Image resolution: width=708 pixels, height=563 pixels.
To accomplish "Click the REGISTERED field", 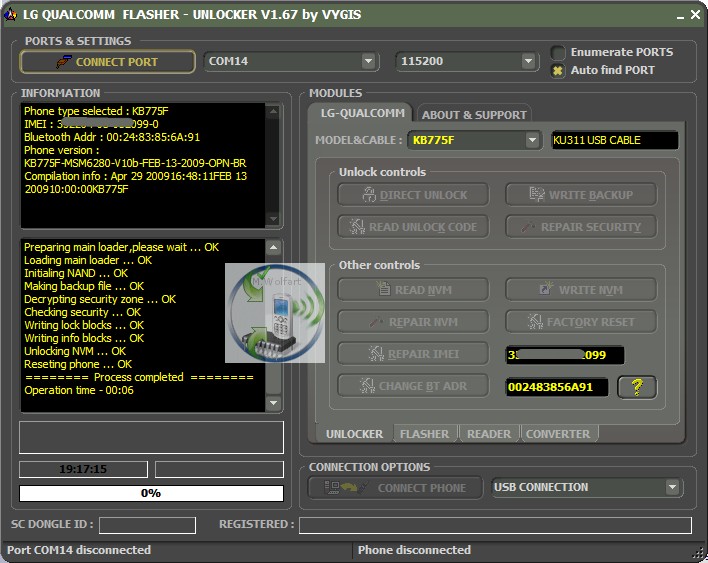I will (495, 525).
